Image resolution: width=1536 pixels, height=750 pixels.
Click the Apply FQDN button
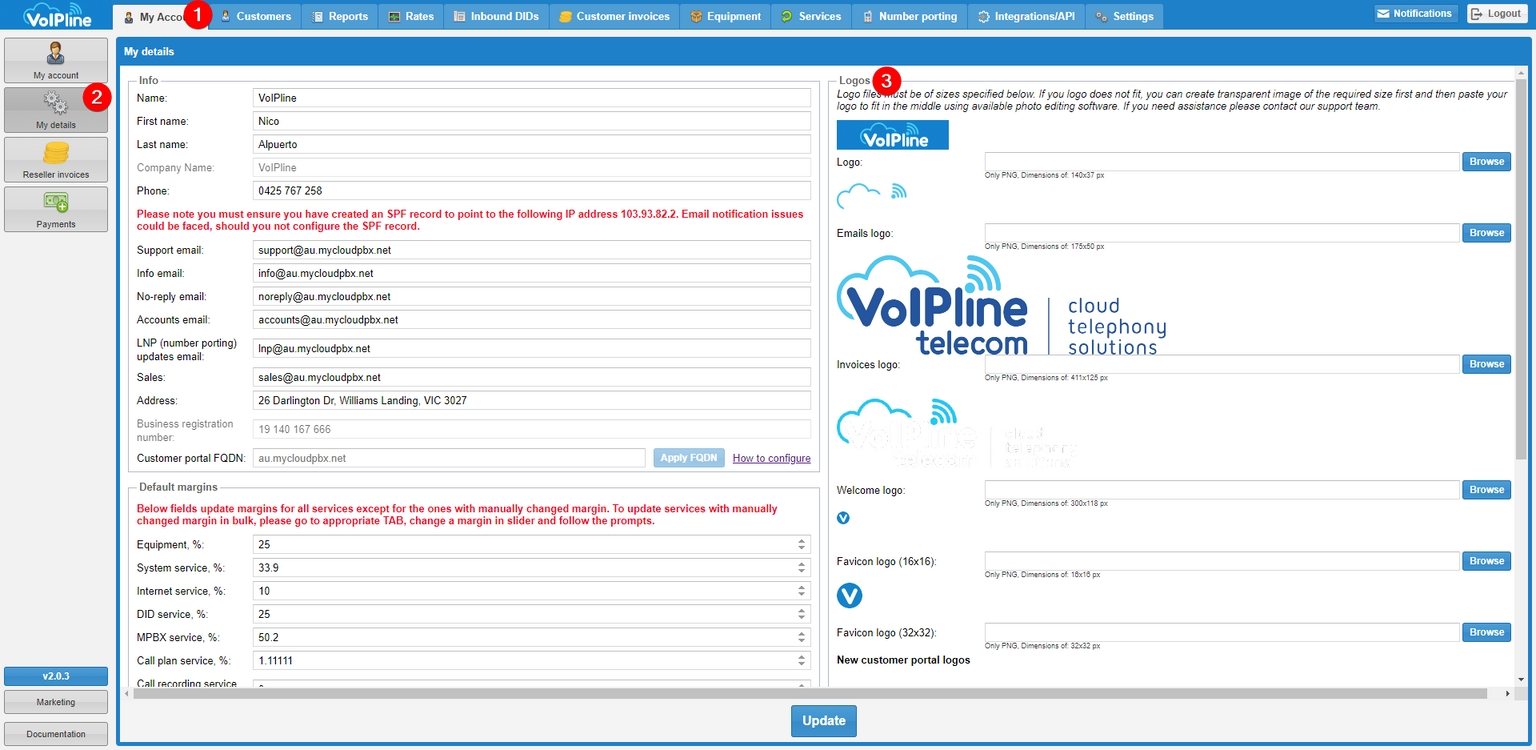tap(689, 458)
